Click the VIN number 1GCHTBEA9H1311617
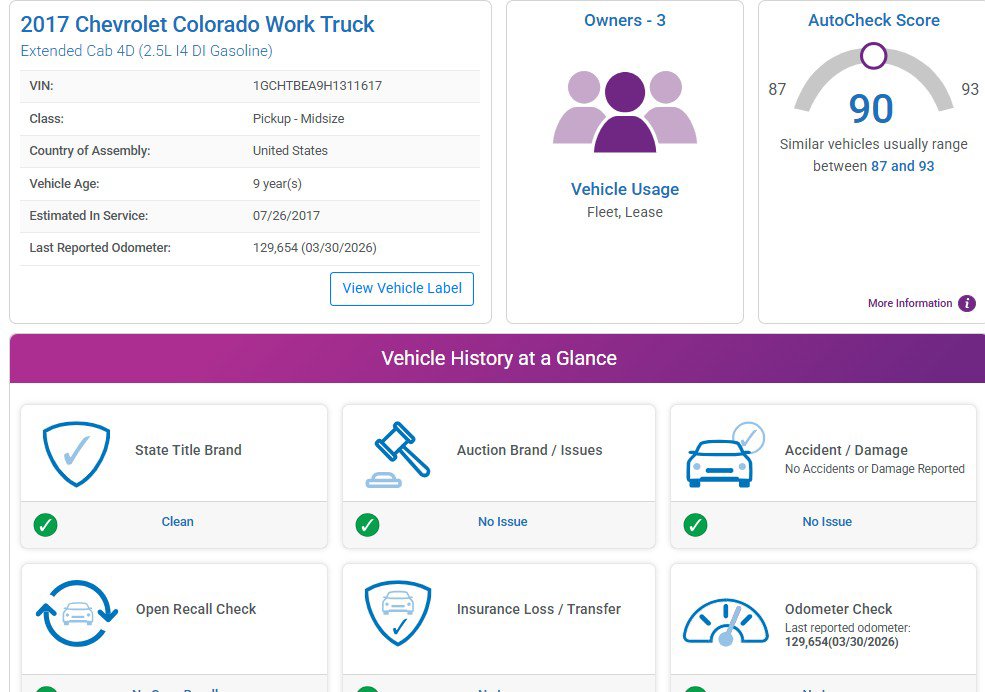This screenshot has height=692, width=985. pos(317,86)
